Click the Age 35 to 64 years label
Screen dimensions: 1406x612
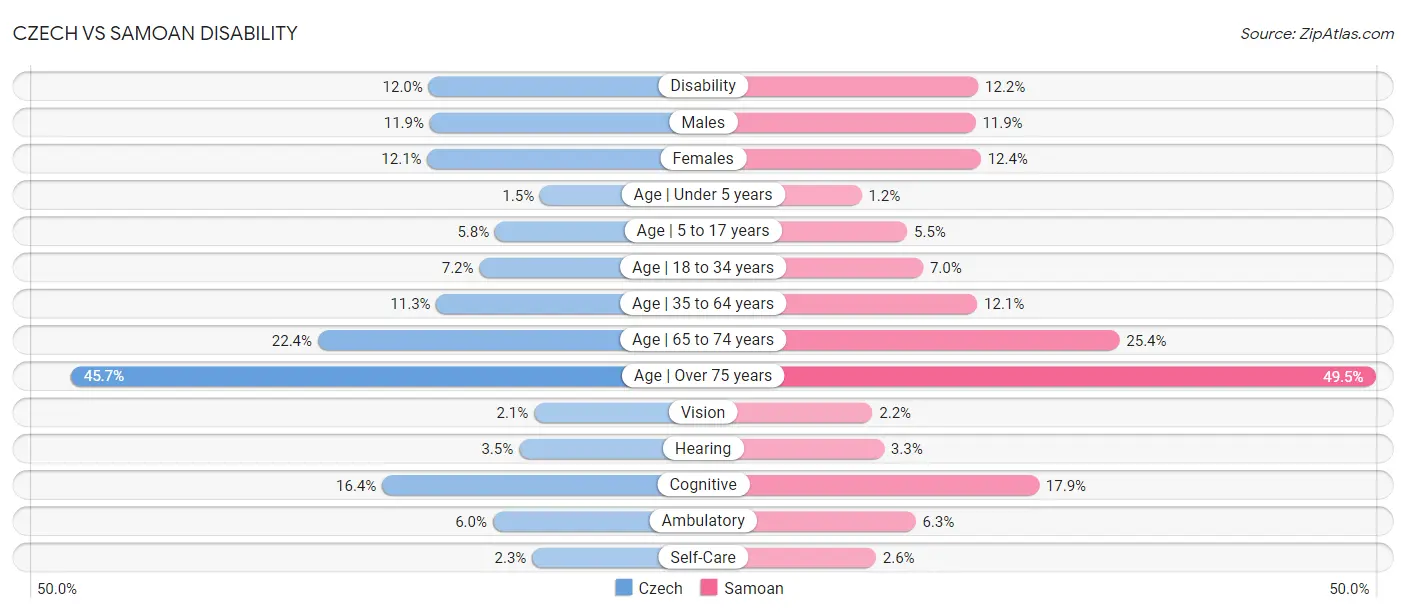coord(703,304)
